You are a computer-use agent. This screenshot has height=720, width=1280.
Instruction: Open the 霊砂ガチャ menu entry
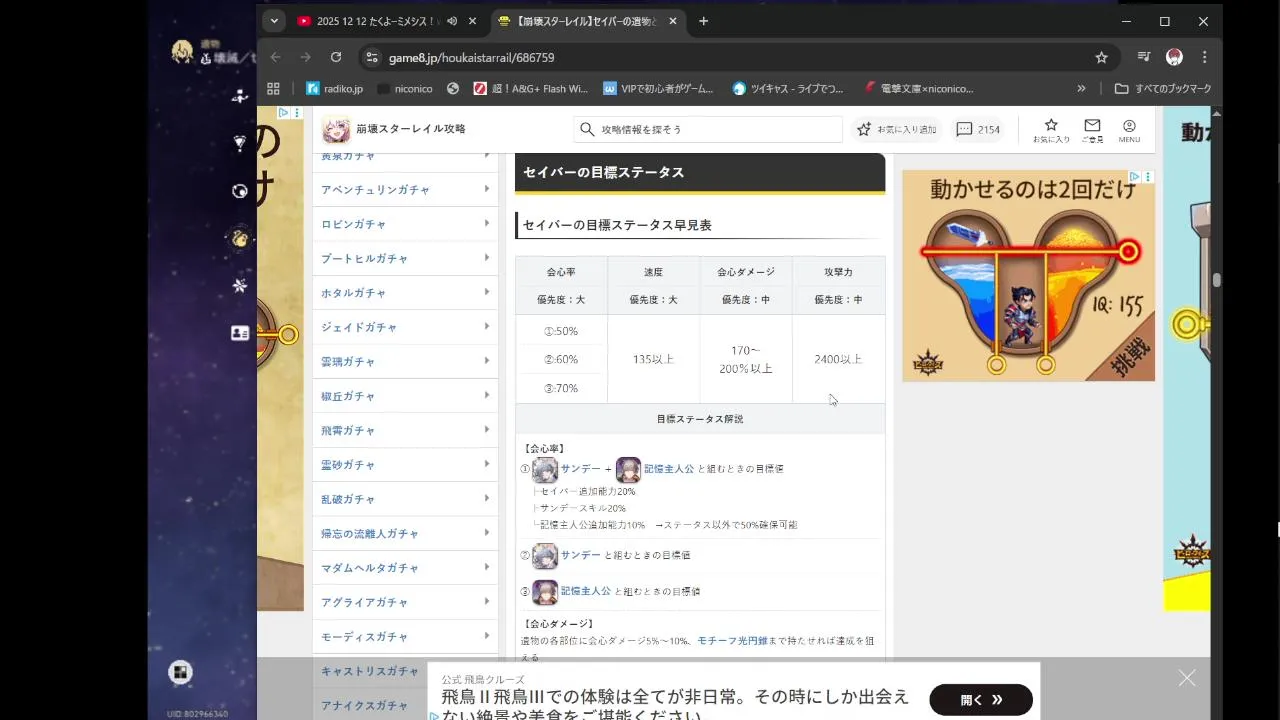[x=405, y=465]
